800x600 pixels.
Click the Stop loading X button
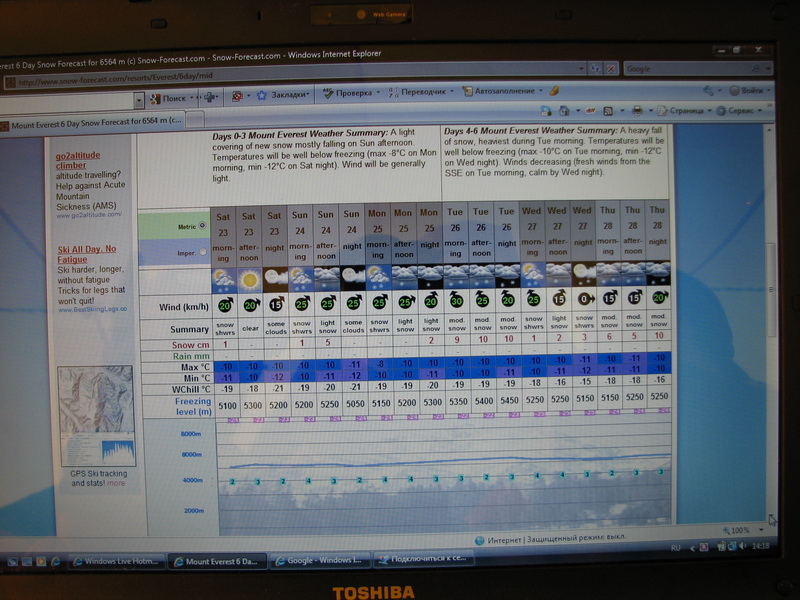click(610, 68)
